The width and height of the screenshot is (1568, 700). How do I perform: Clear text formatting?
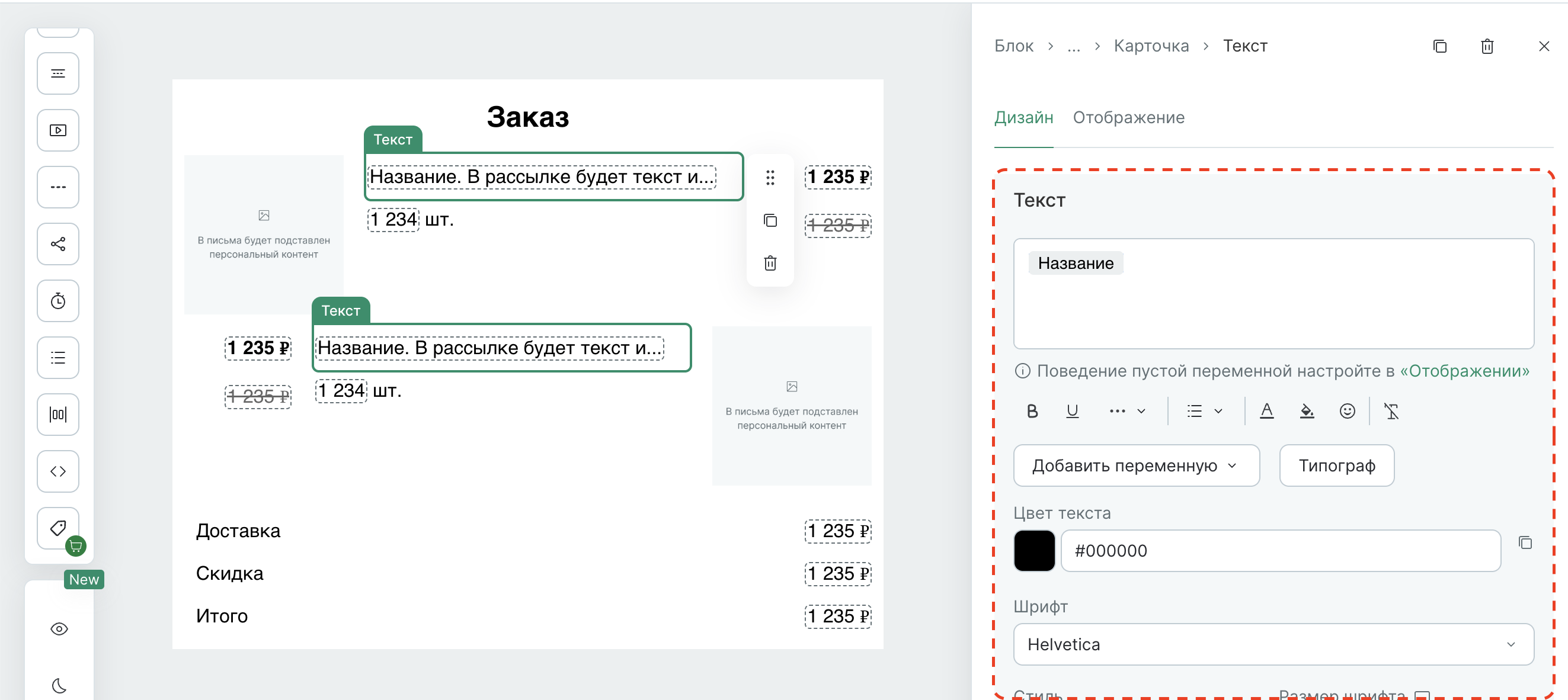coord(1391,412)
